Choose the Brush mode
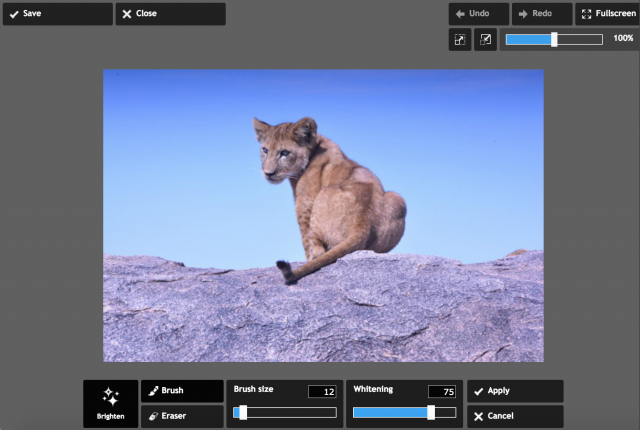The image size is (640, 430). pos(182,391)
